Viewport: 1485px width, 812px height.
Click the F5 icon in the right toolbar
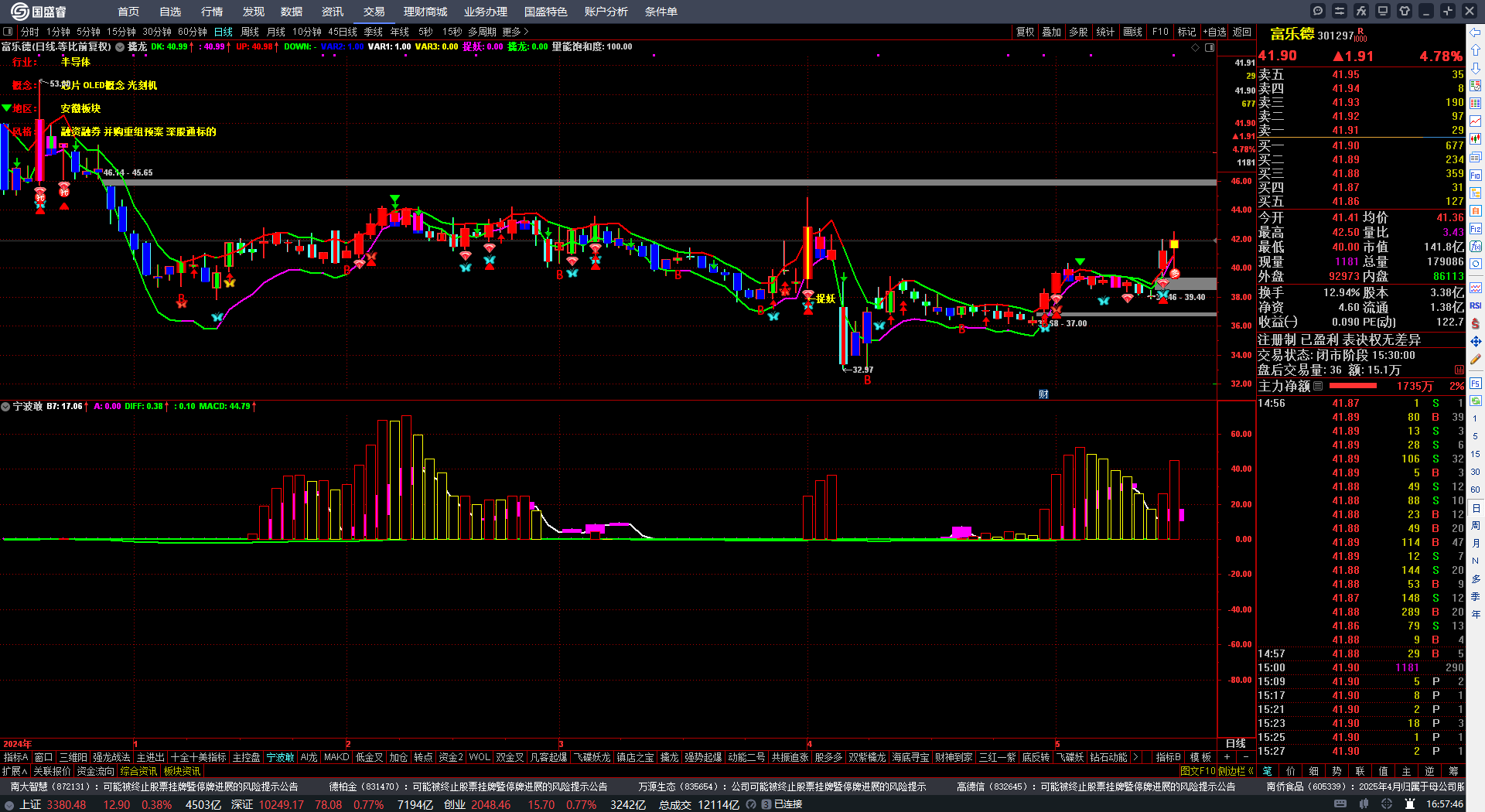click(1476, 383)
